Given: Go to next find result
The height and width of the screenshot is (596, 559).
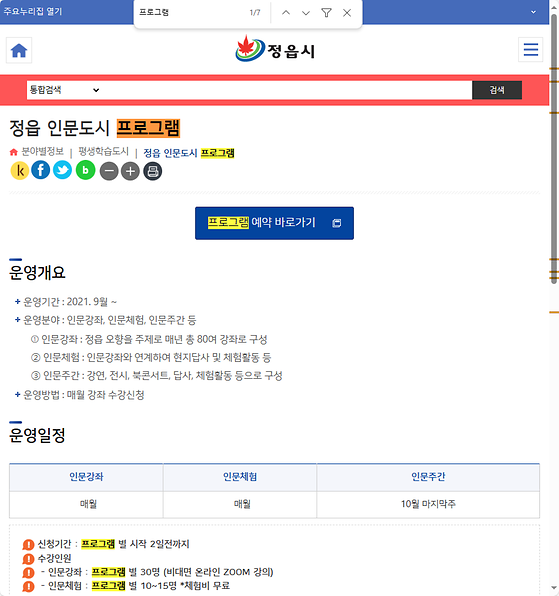Looking at the screenshot, I should tap(306, 13).
